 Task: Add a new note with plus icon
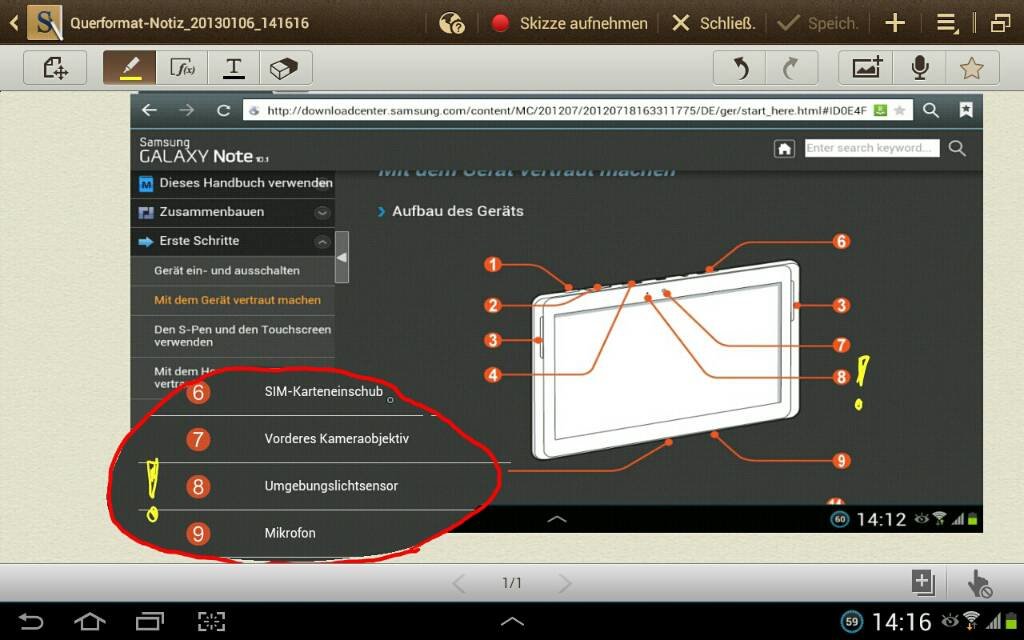[895, 24]
